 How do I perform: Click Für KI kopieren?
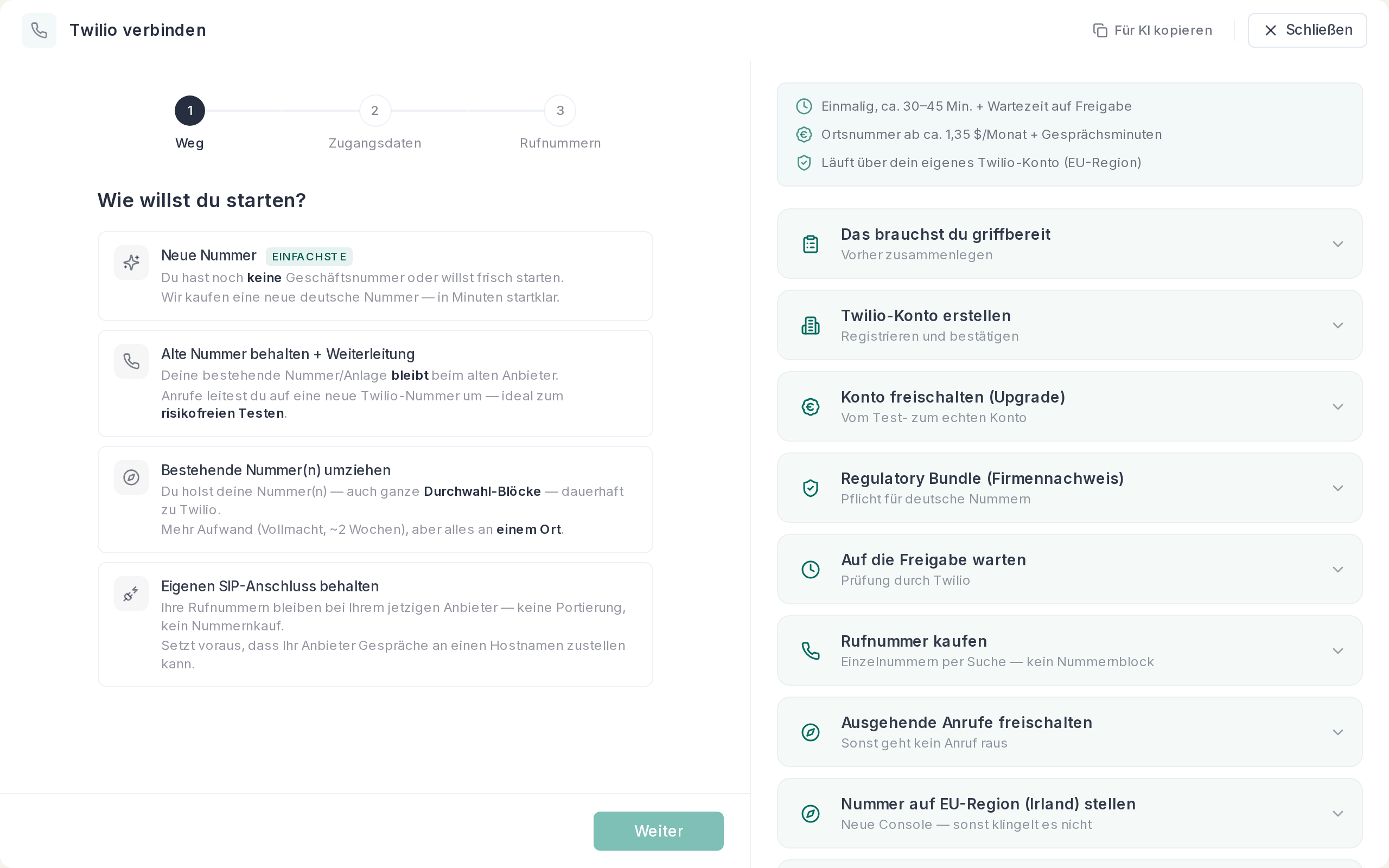tap(1152, 30)
